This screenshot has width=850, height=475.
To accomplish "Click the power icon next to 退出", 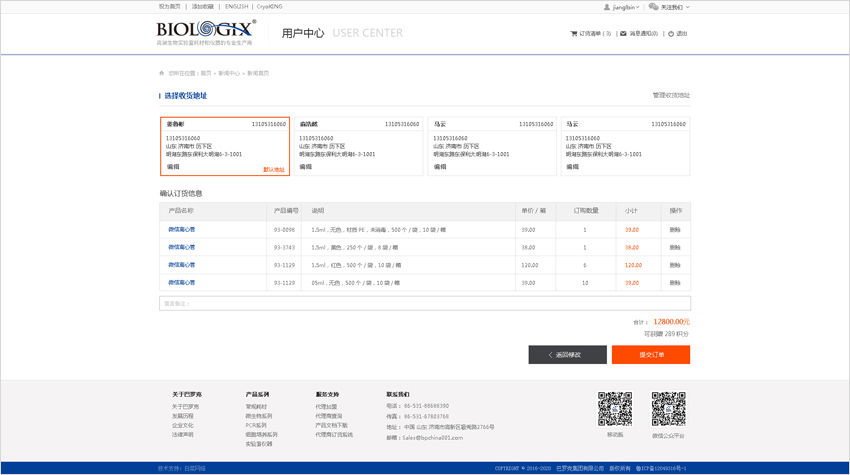I will click(671, 34).
